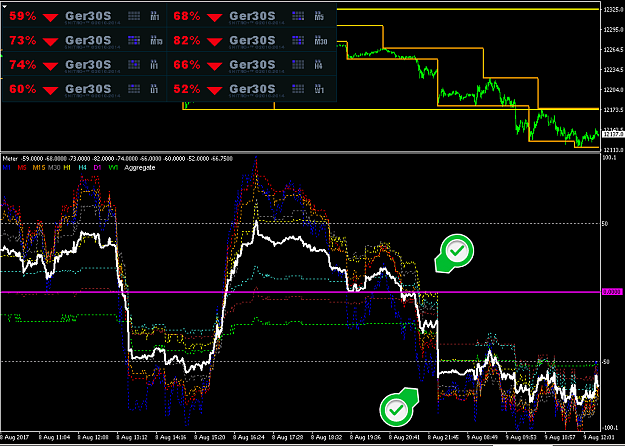Click the 12173.5 price axis label
Screen dimensions: 625x446
613,109
